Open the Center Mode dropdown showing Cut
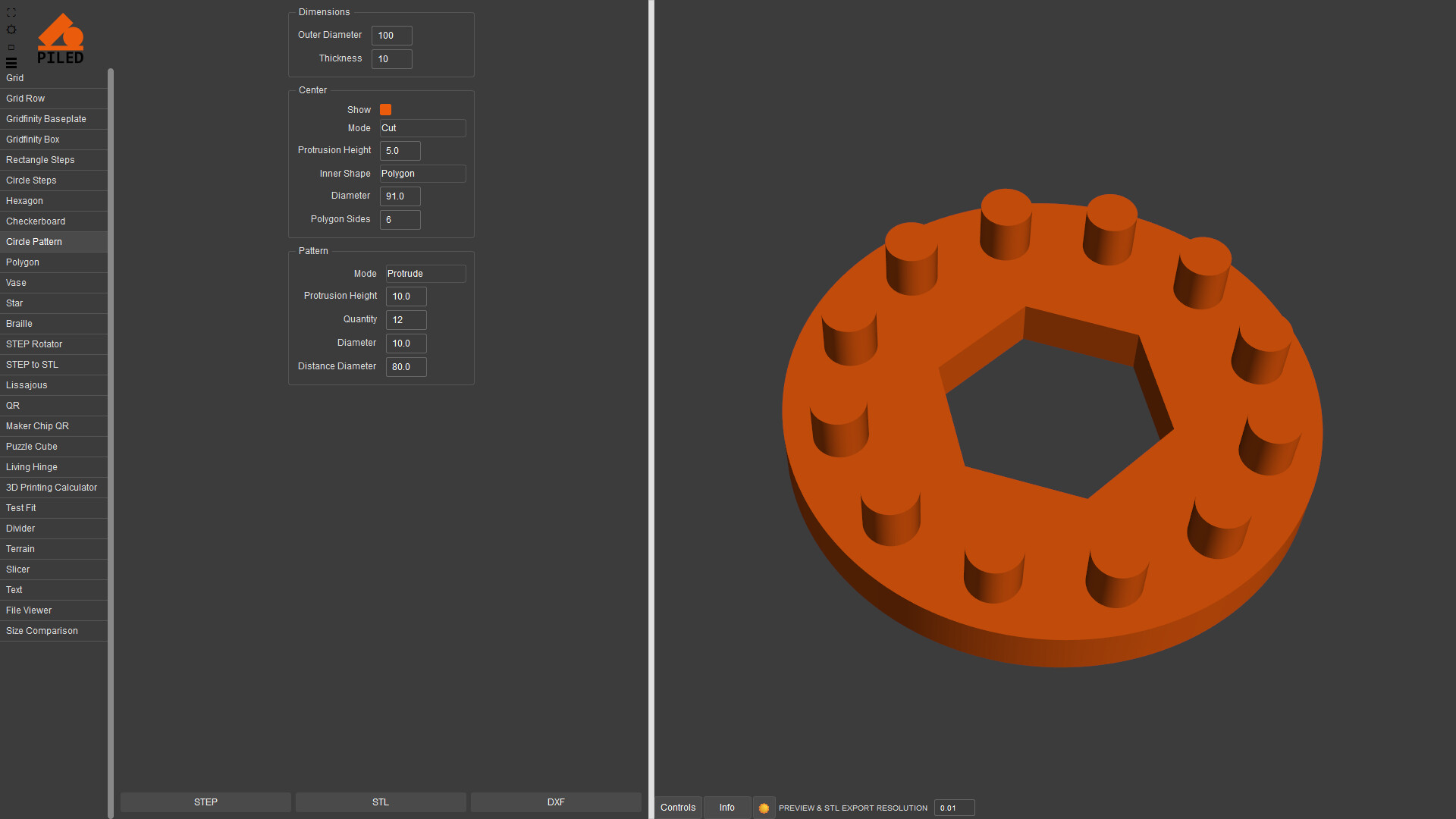Viewport: 1456px width, 819px height. (x=422, y=128)
